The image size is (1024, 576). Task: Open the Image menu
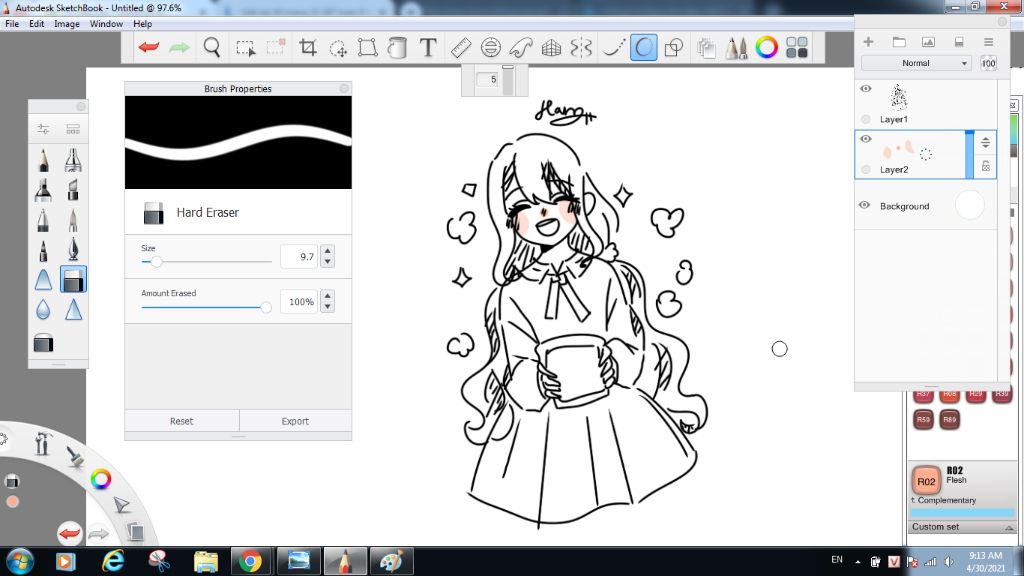(x=67, y=24)
